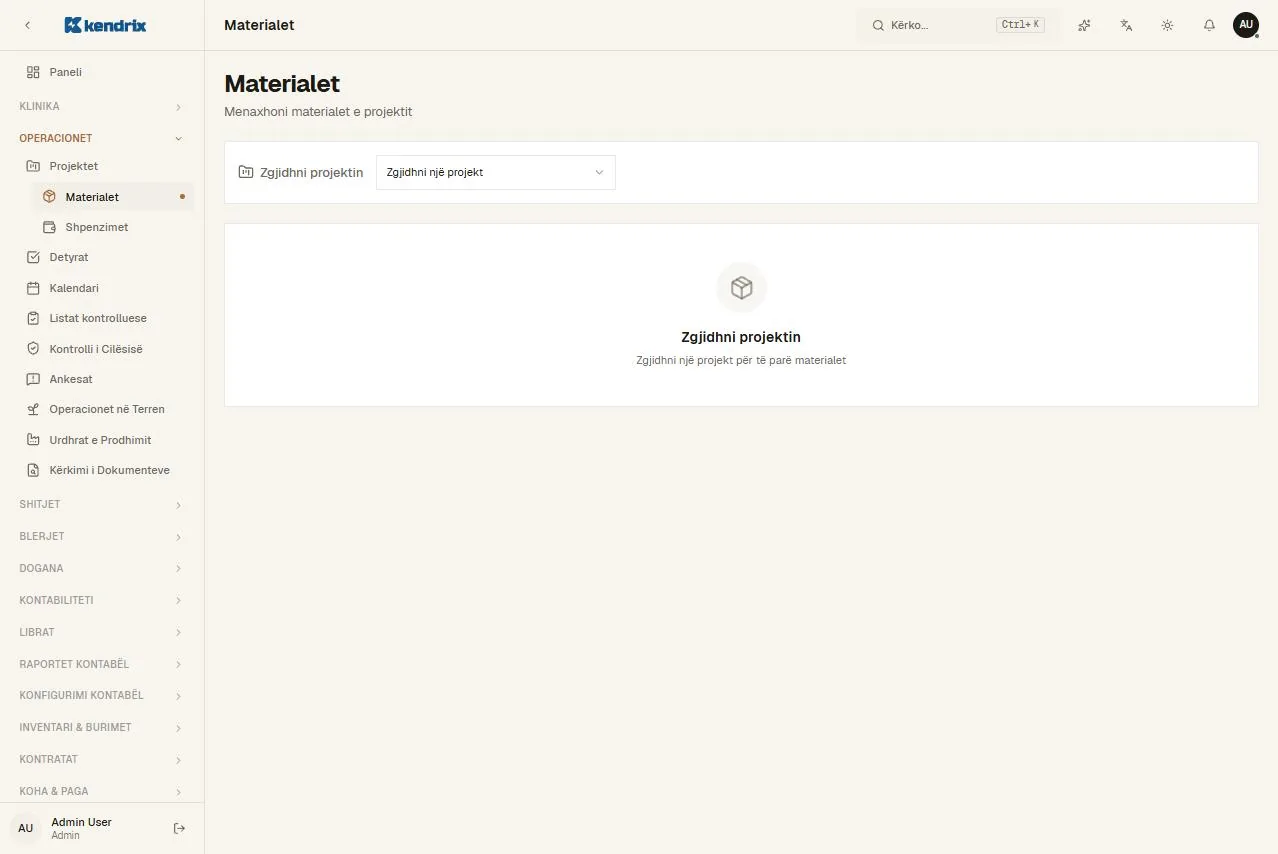Viewport: 1278px width, 854px height.
Task: Click the Admin User profile name
Action: click(x=82, y=822)
